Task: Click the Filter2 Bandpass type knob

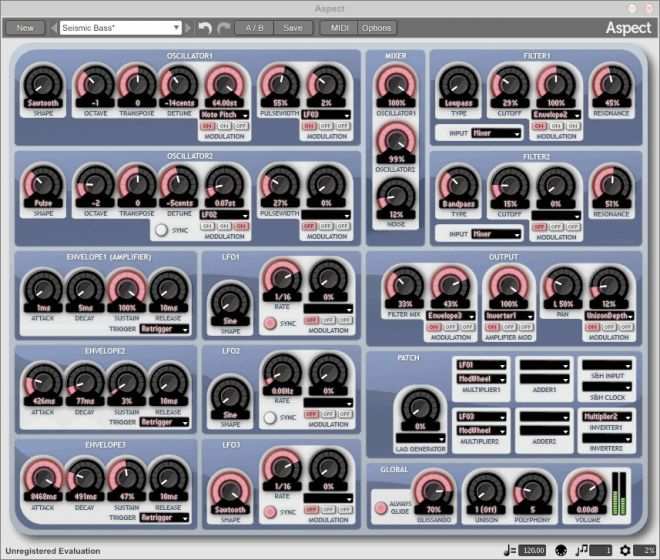Action: click(458, 184)
